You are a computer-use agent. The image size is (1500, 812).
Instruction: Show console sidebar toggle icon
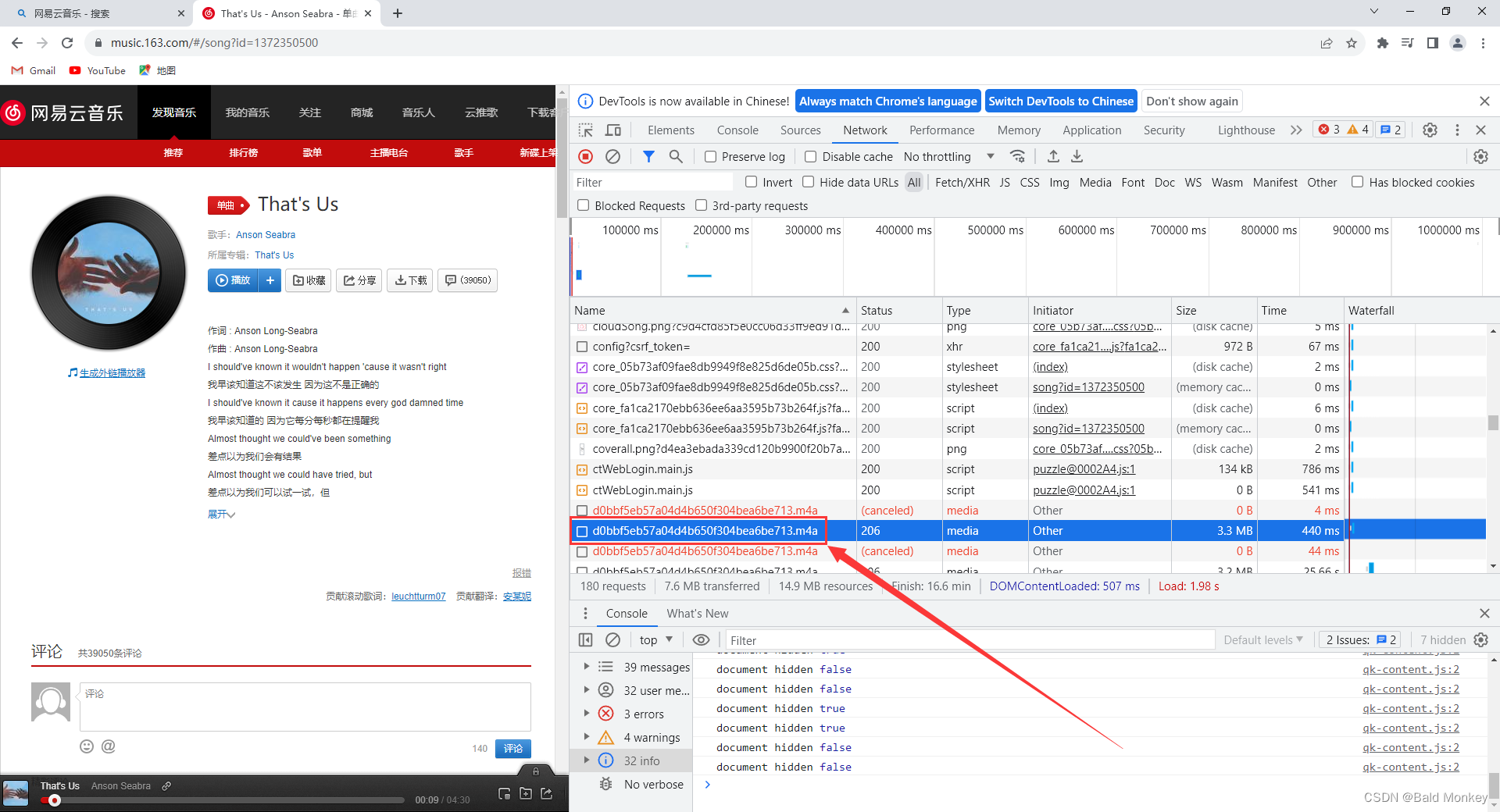[585, 640]
